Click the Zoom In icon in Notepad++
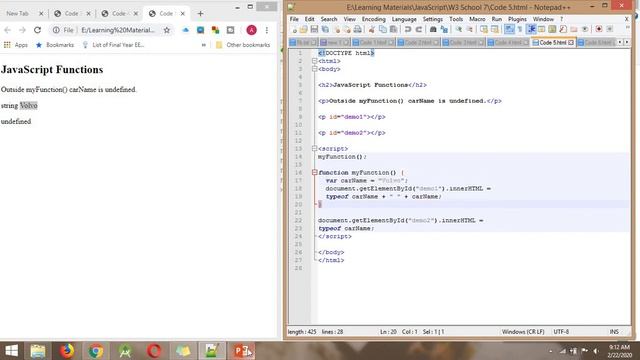Viewport: 640px width, 360px height. click(459, 29)
